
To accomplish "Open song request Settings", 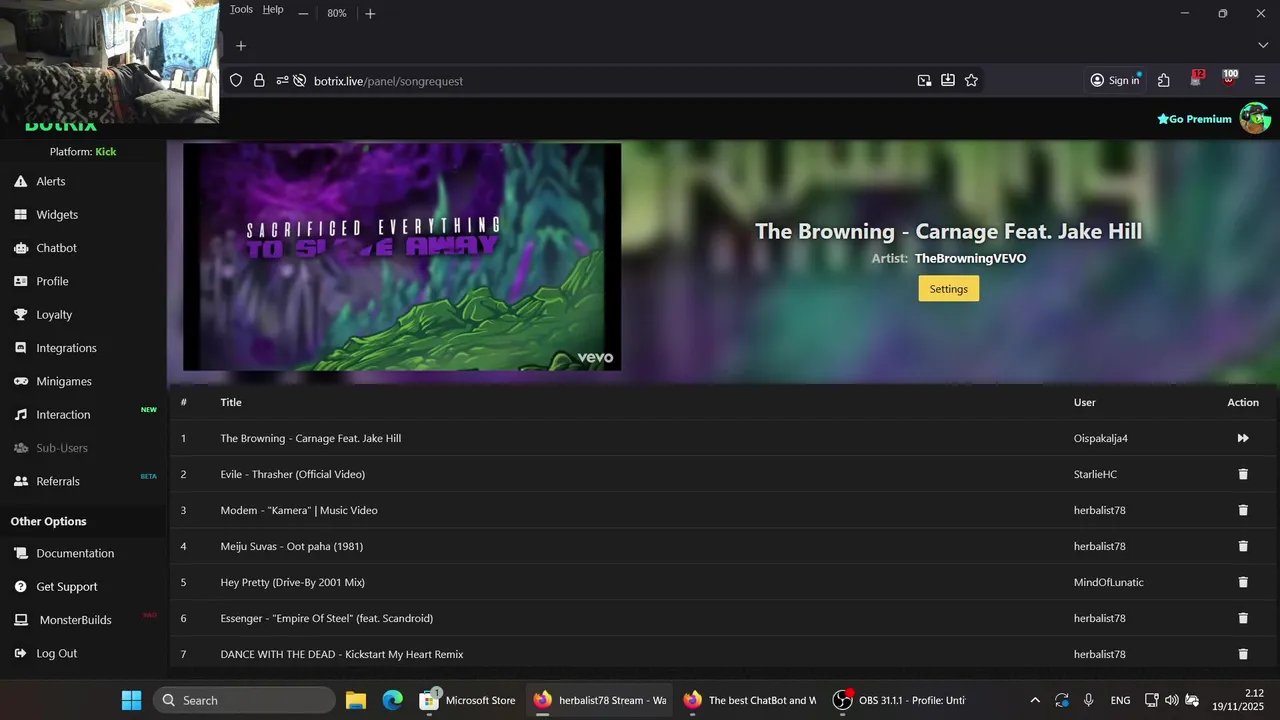I will tap(948, 289).
